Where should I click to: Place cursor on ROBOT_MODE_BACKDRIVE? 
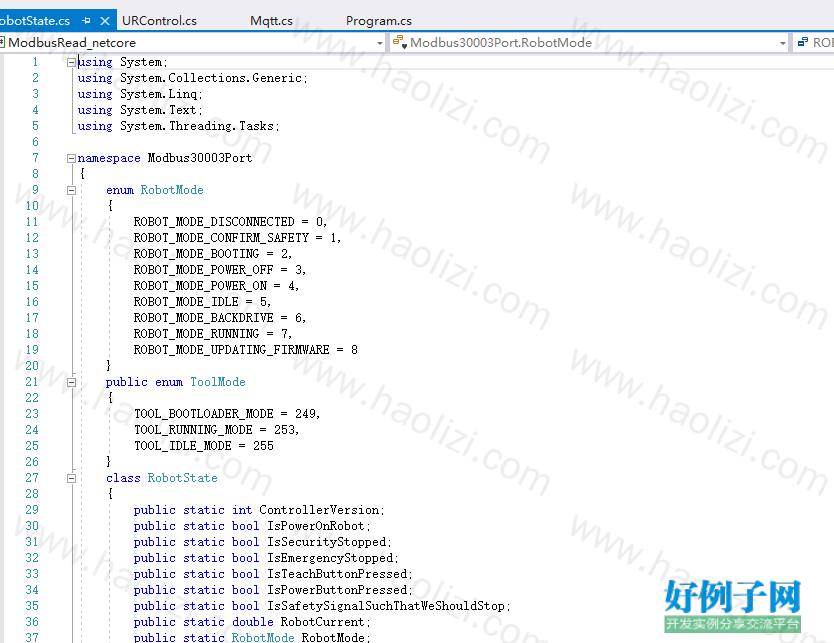(x=203, y=318)
